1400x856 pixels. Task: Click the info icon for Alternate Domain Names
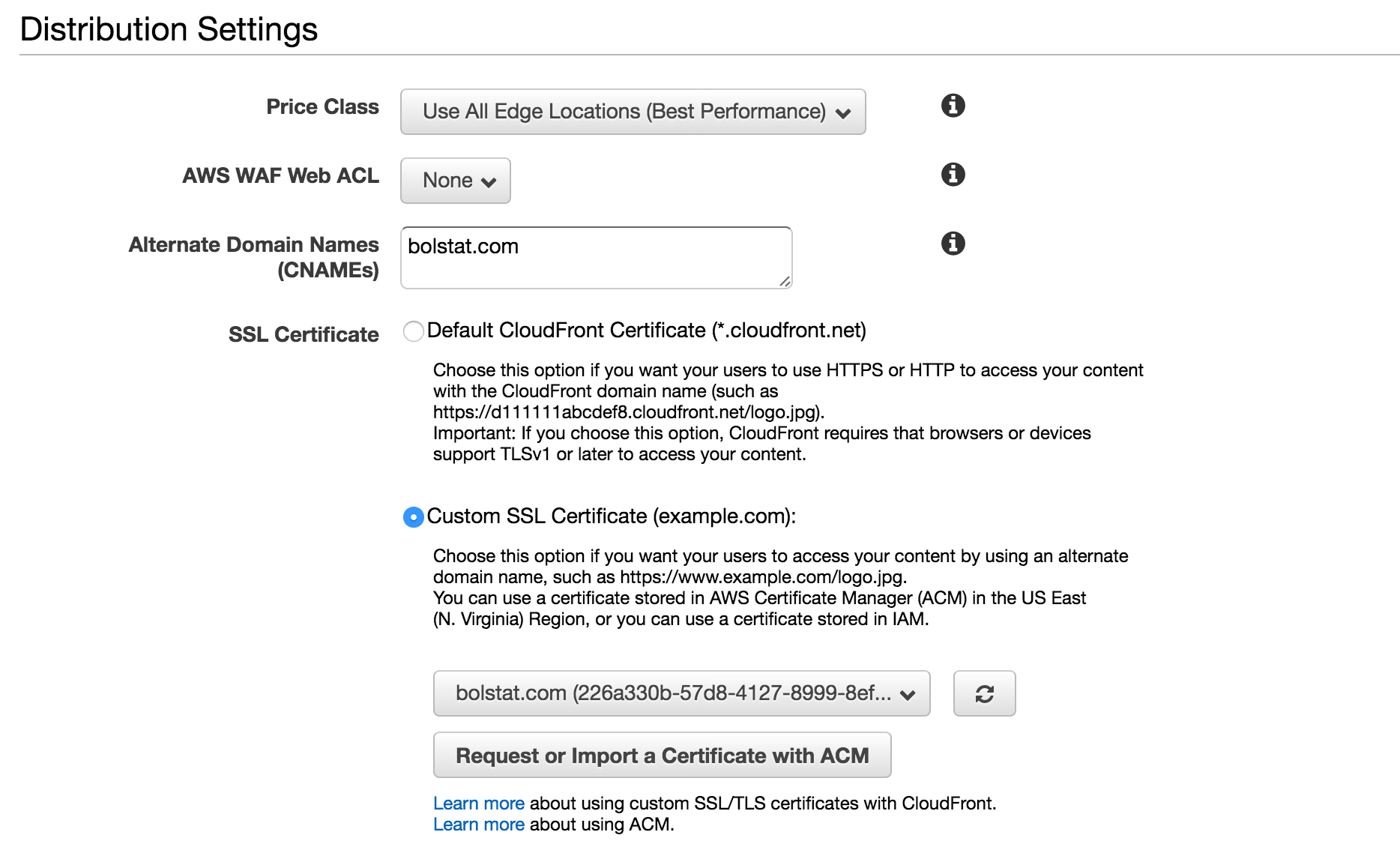point(953,244)
